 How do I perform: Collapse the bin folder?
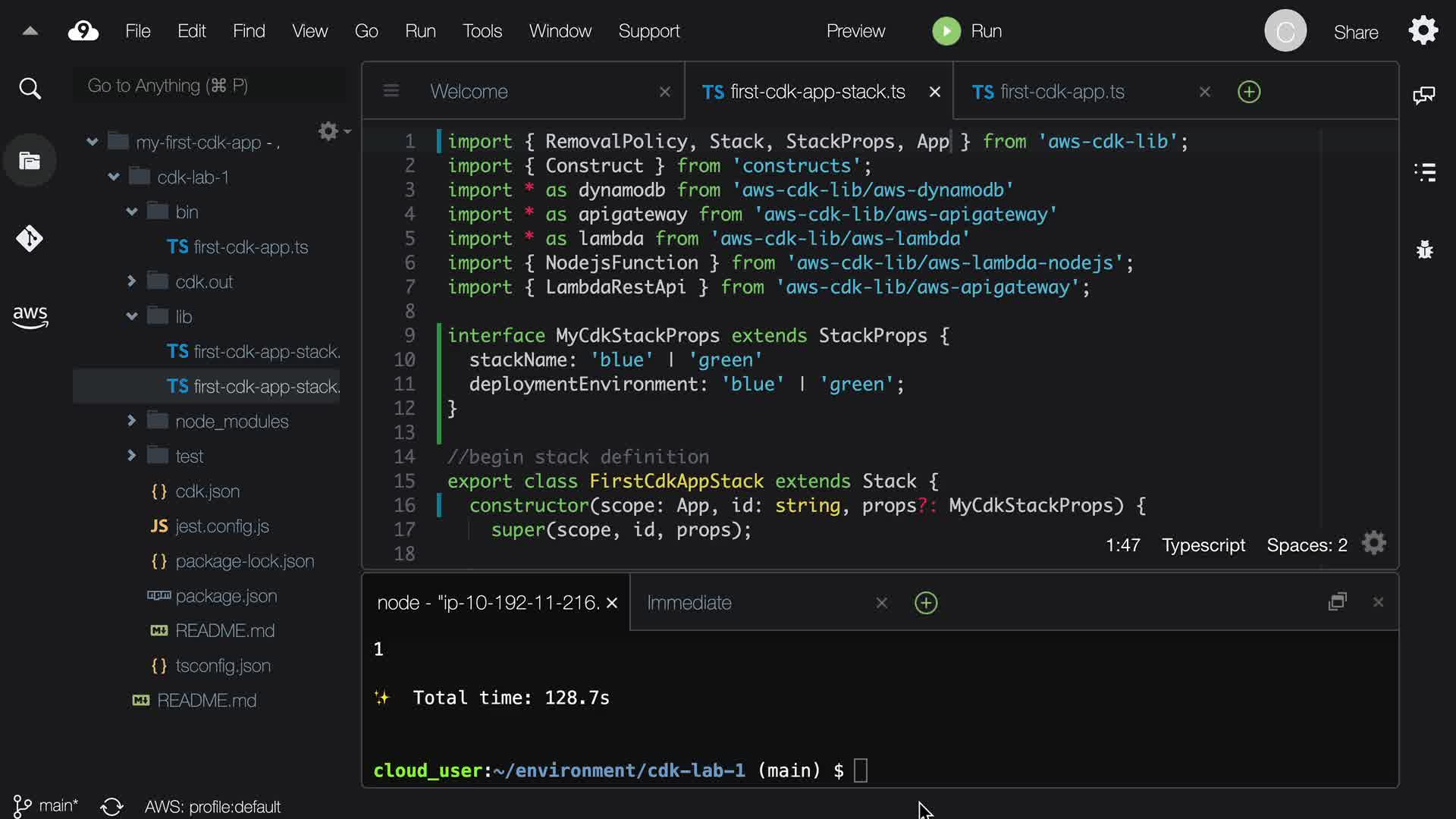pos(132,212)
